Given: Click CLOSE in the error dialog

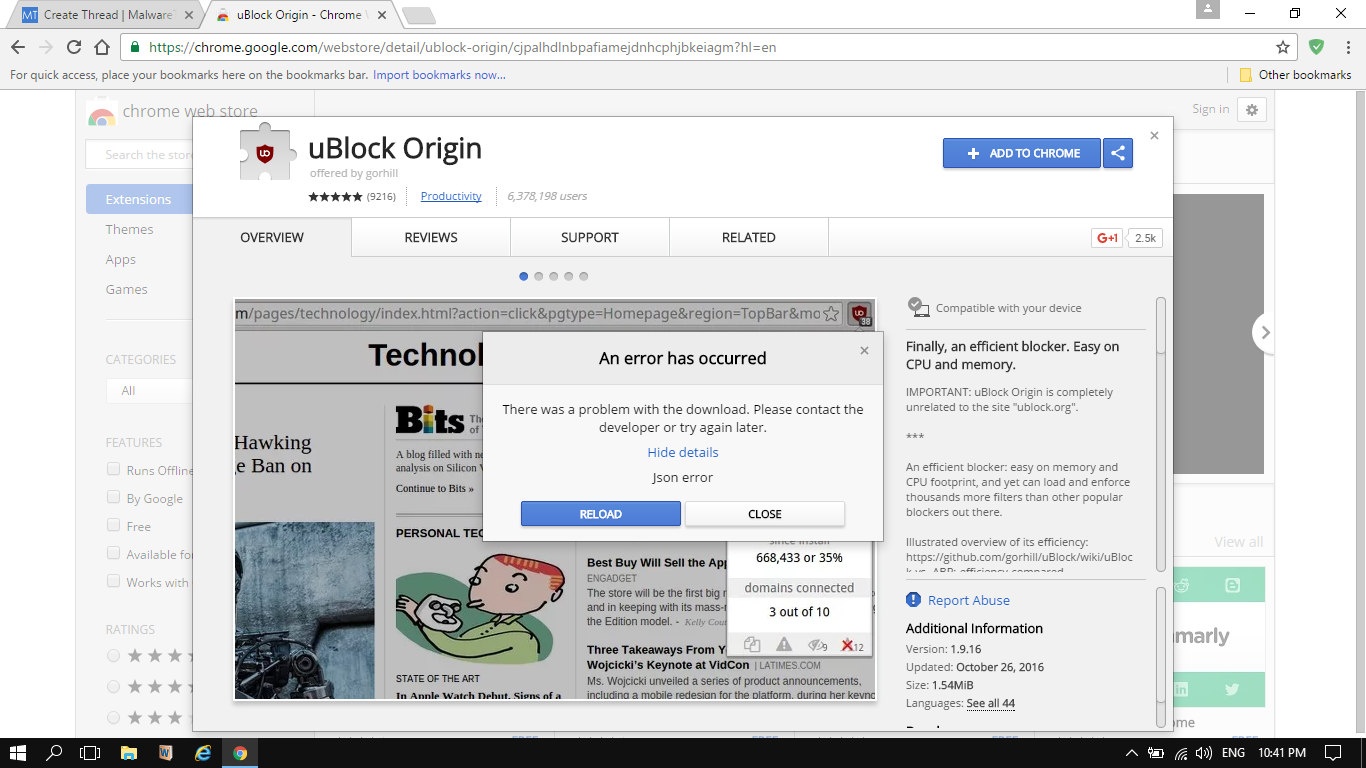Looking at the screenshot, I should pyautogui.click(x=765, y=514).
